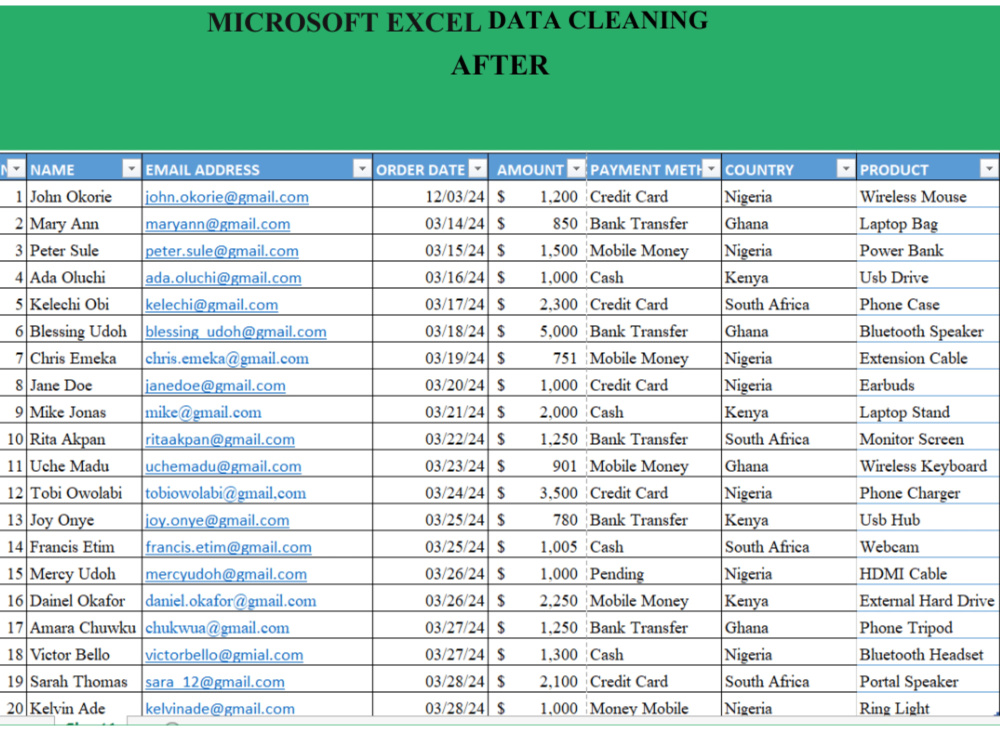
Task: Select the EMAIL ADDRESS header cell
Action: (257, 169)
